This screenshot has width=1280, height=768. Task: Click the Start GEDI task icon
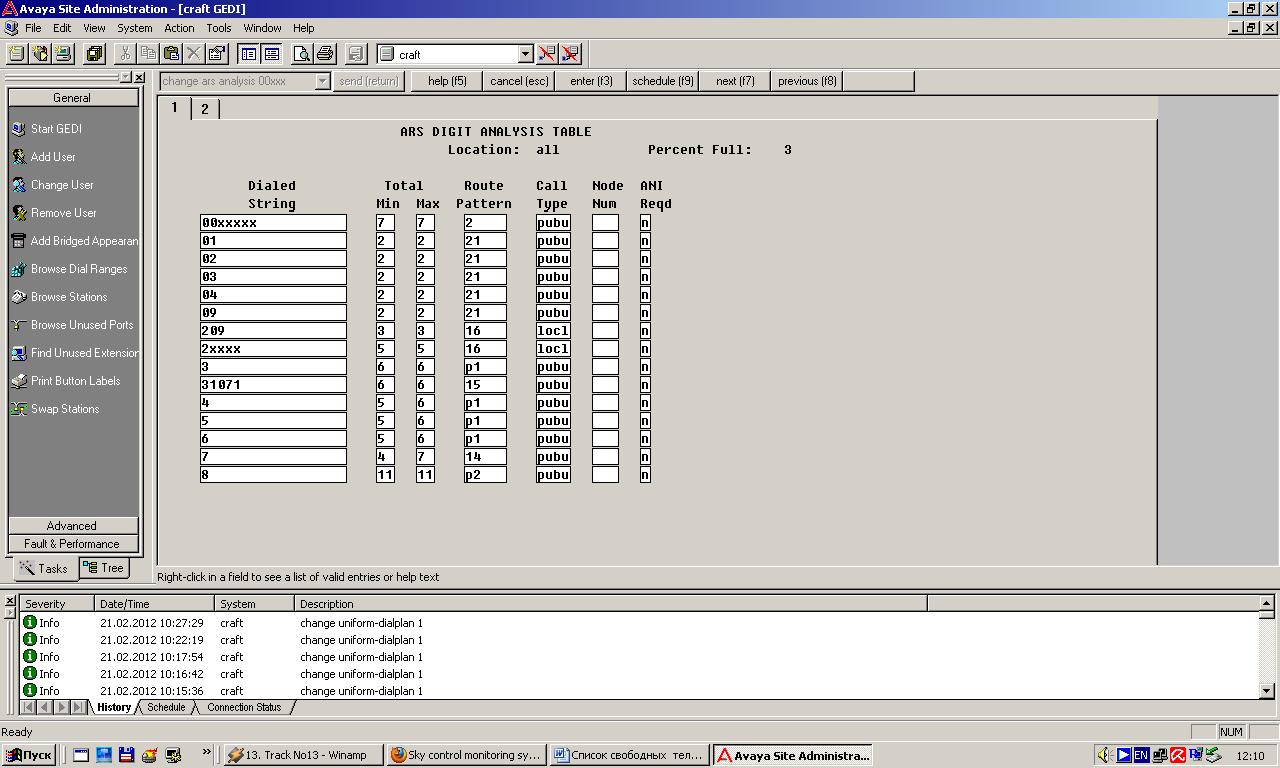tap(18, 129)
